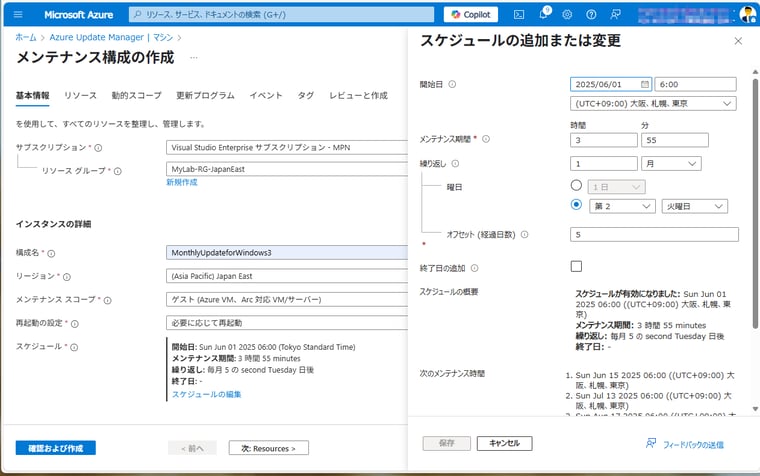Open the calendar picker for start date
The height and width of the screenshot is (476, 760).
pos(645,84)
